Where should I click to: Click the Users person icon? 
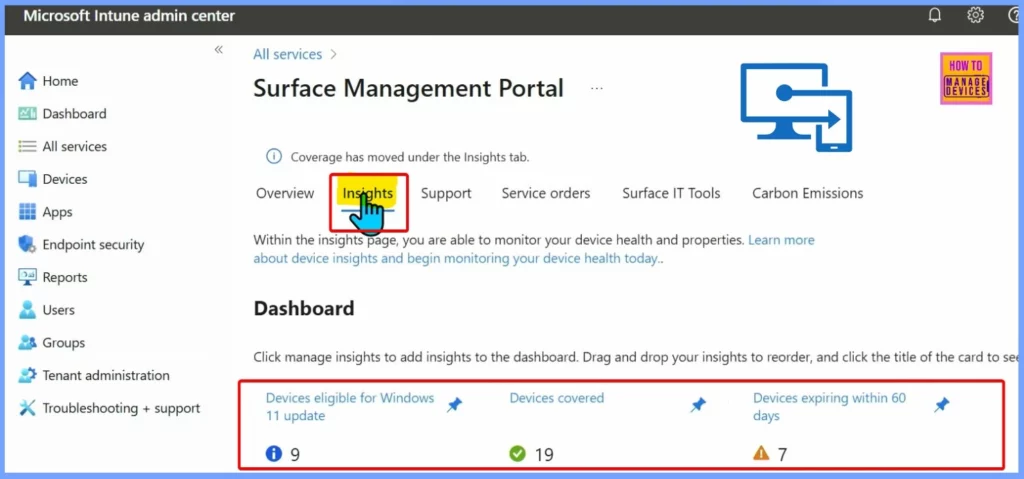pos(27,310)
